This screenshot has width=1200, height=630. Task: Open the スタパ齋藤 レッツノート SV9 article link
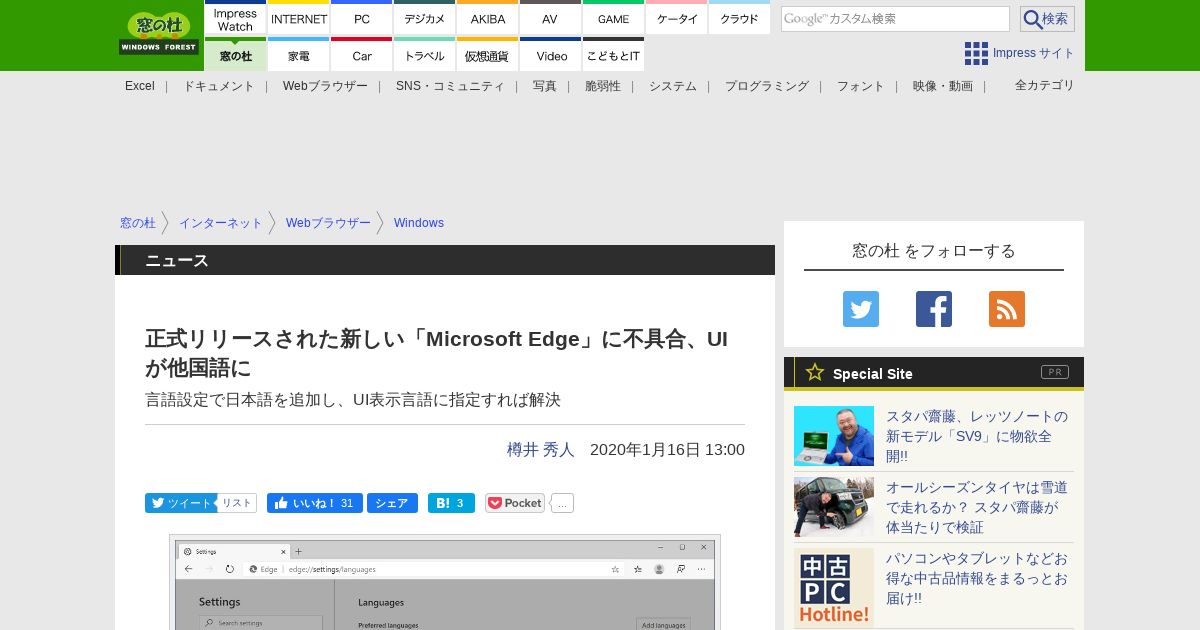coord(977,436)
